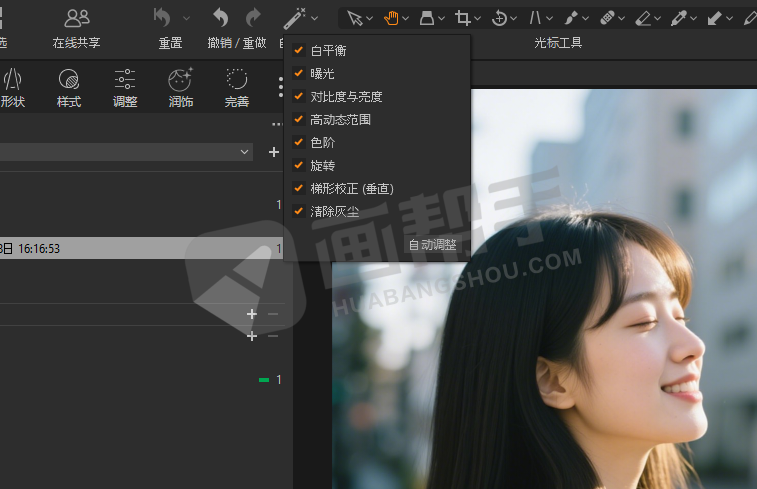Open the 样式 style tool tab
Image resolution: width=757 pixels, height=489 pixels.
pos(69,88)
